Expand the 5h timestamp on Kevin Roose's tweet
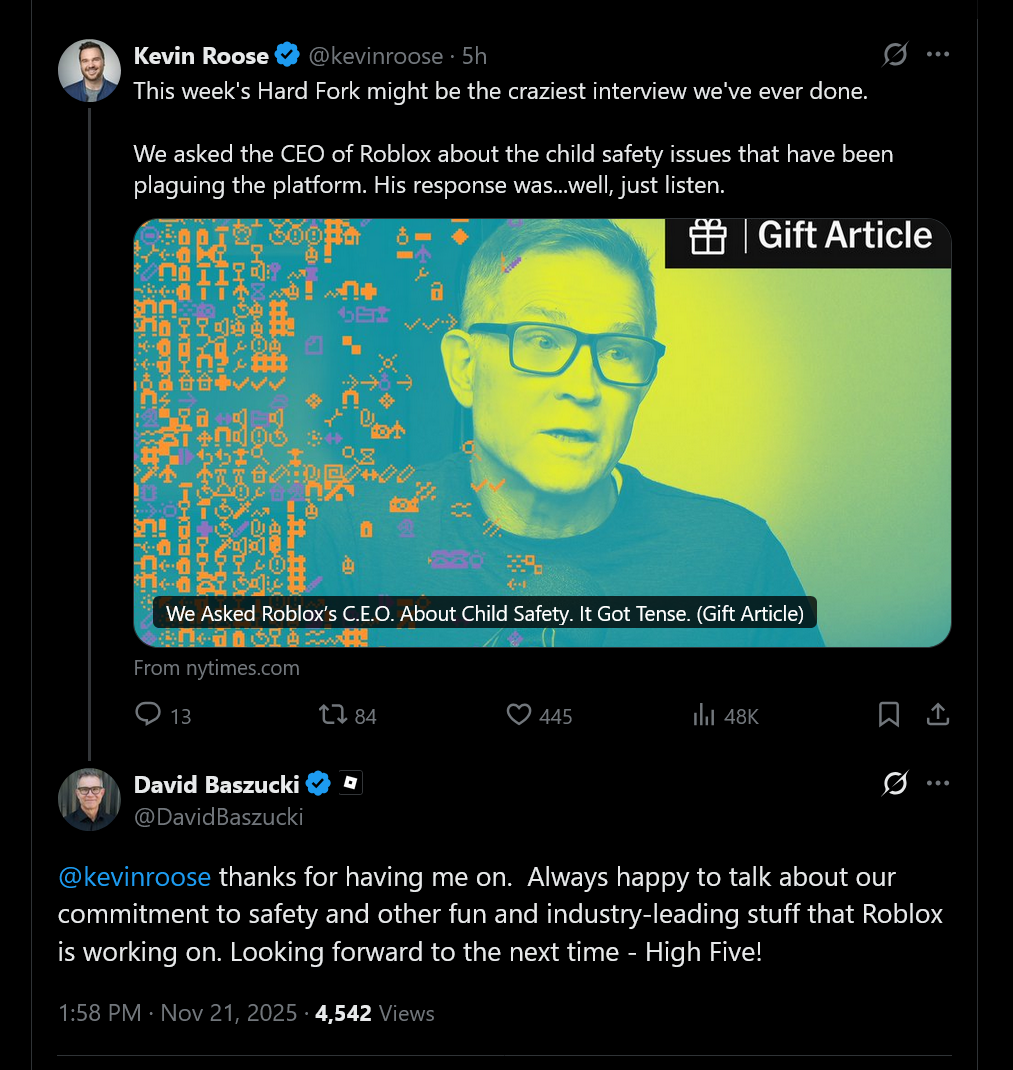Screen dimensions: 1013x1070 (475, 56)
